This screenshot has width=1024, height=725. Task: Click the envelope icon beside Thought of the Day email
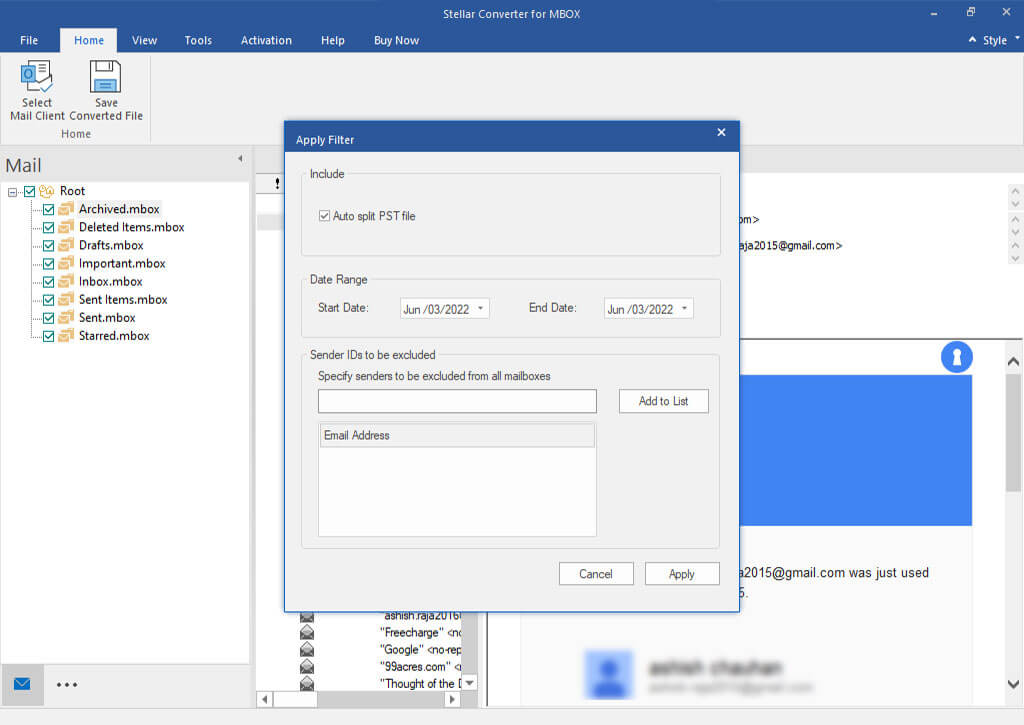307,683
